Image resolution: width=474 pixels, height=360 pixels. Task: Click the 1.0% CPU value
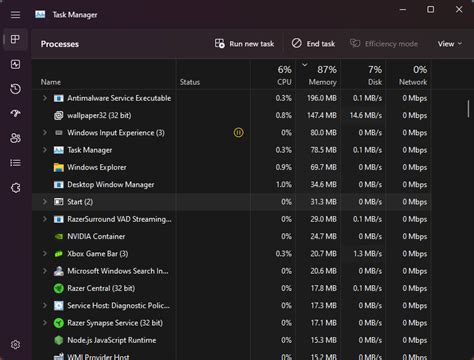click(x=284, y=185)
